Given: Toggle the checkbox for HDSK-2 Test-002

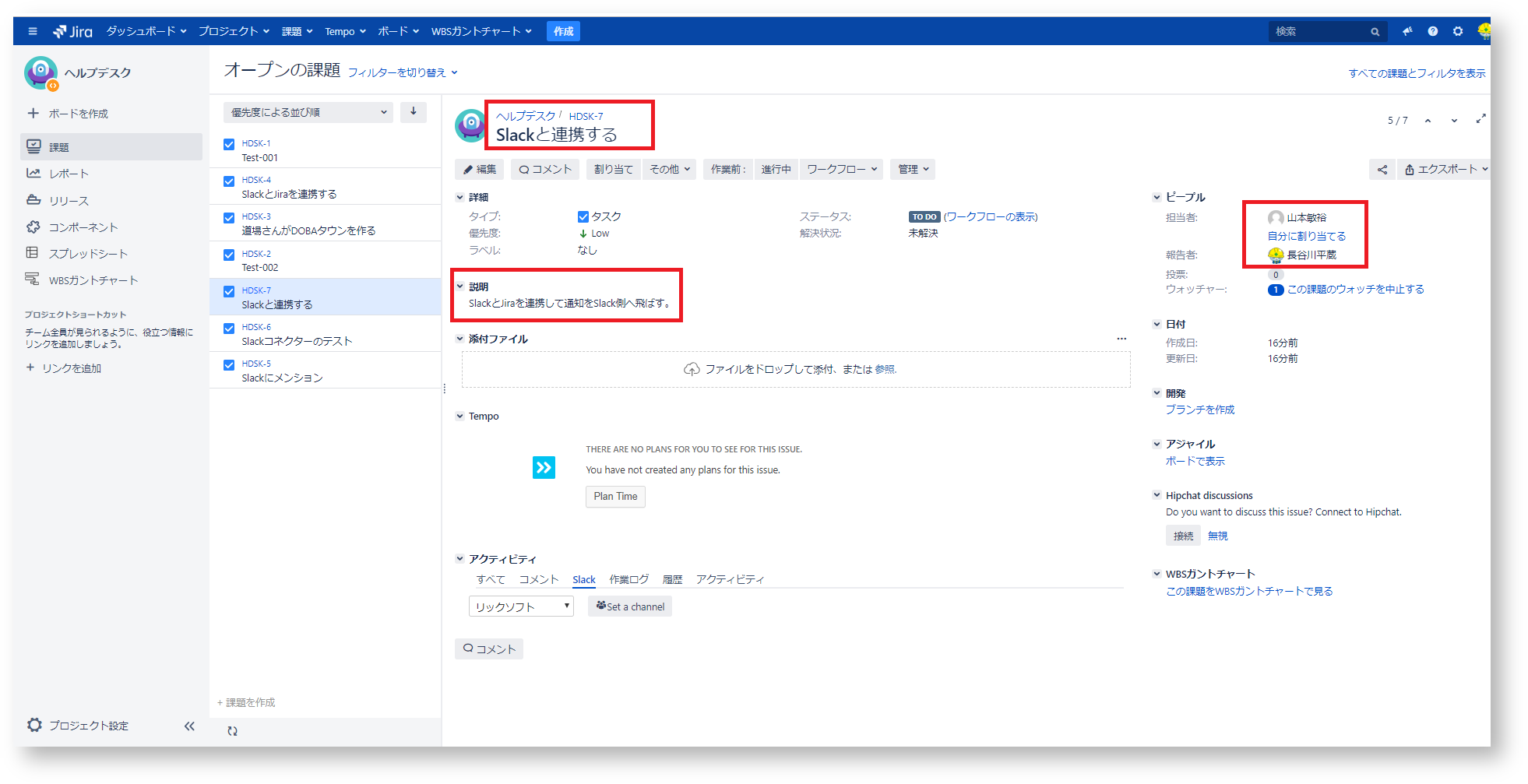Looking at the screenshot, I should (x=229, y=255).
